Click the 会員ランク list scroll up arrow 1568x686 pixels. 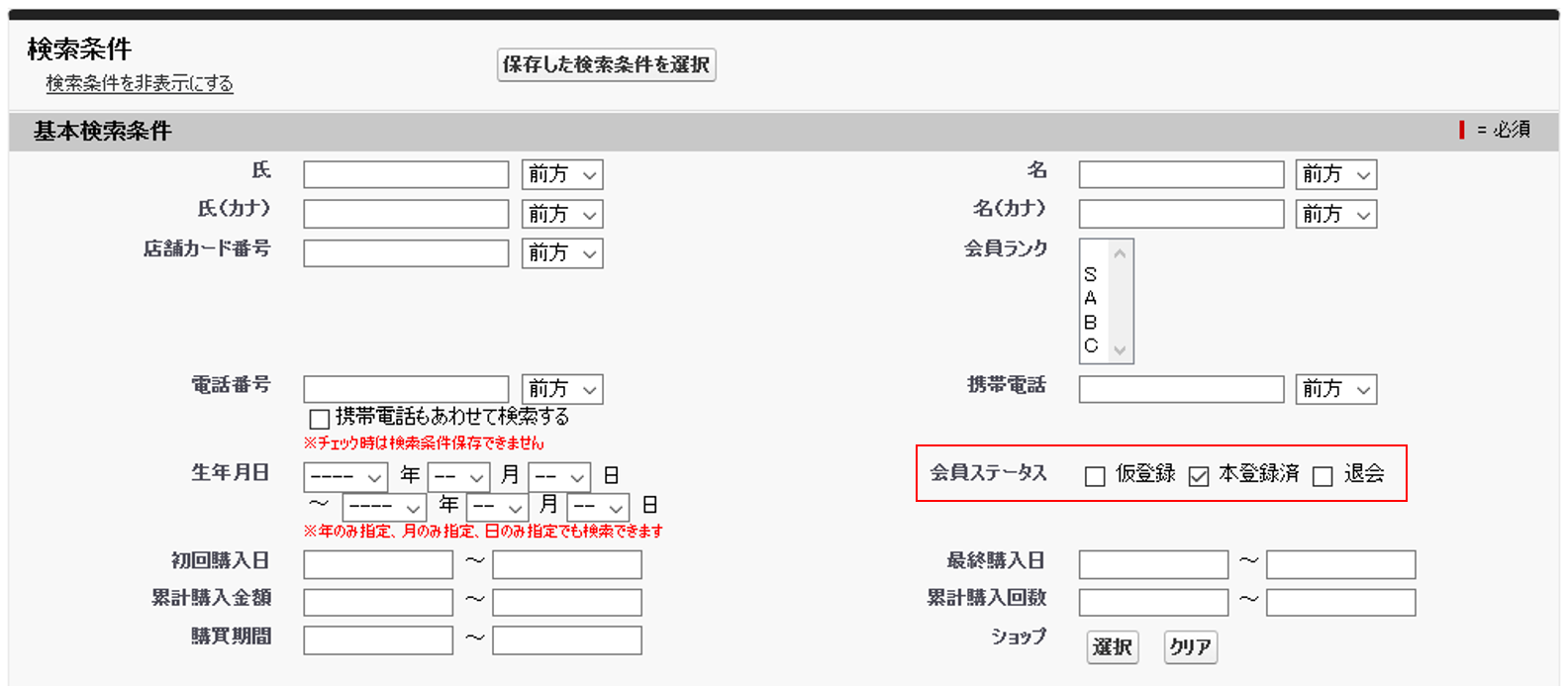tap(1120, 253)
